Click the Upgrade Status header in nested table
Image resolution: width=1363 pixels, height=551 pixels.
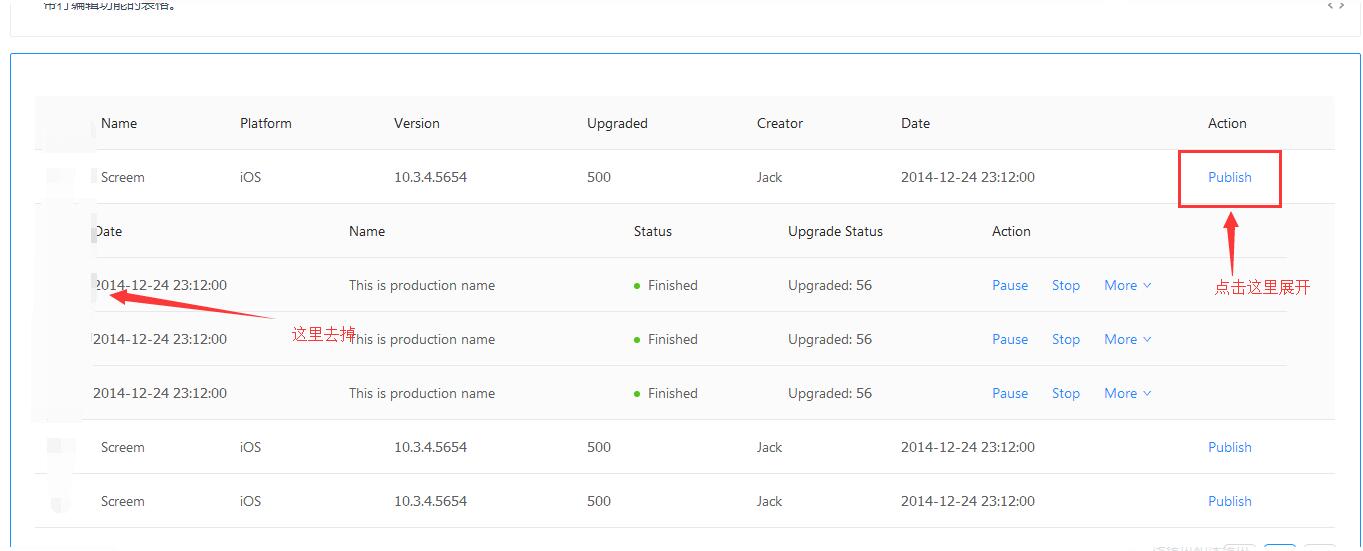pyautogui.click(x=835, y=231)
